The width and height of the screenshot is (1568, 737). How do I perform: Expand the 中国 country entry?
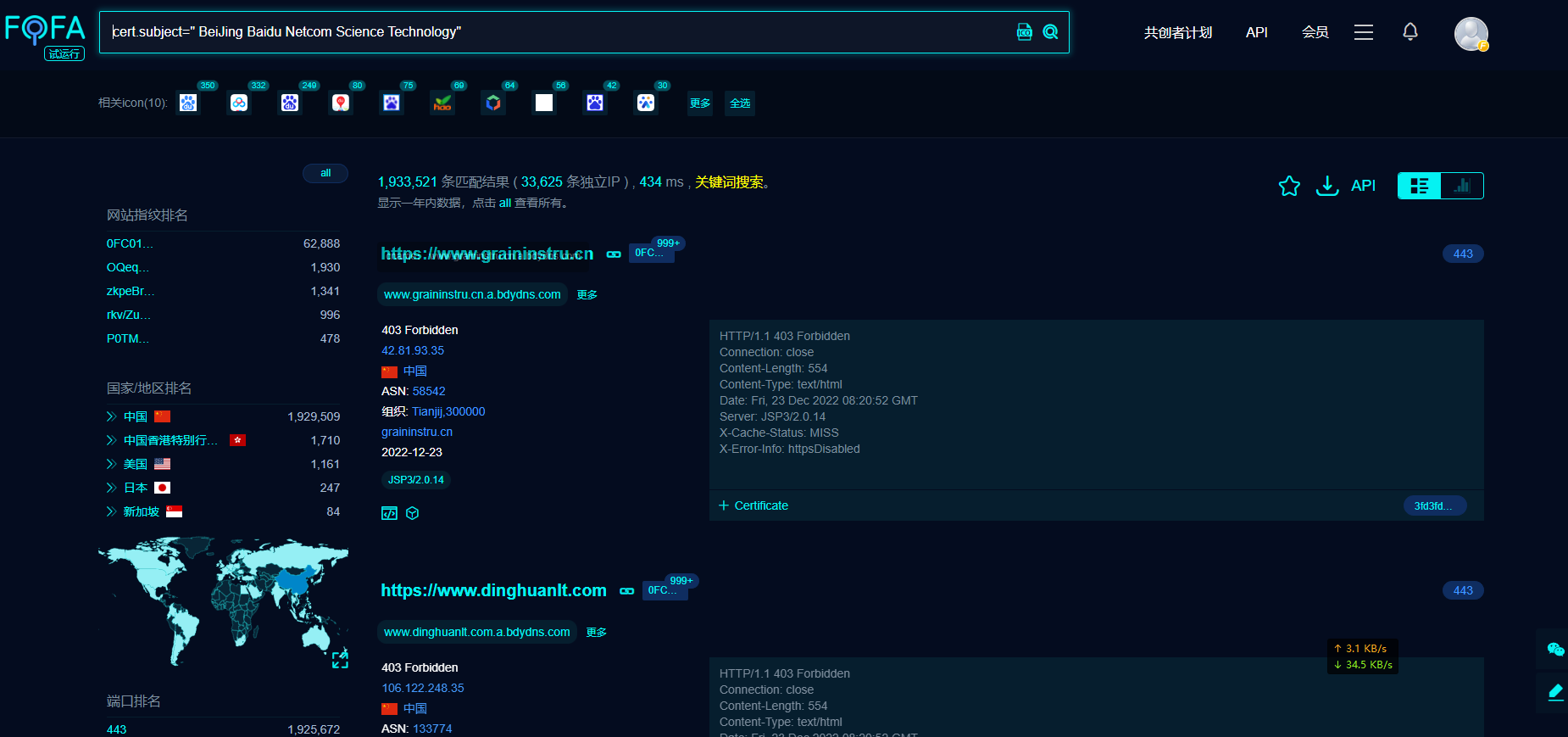point(112,416)
